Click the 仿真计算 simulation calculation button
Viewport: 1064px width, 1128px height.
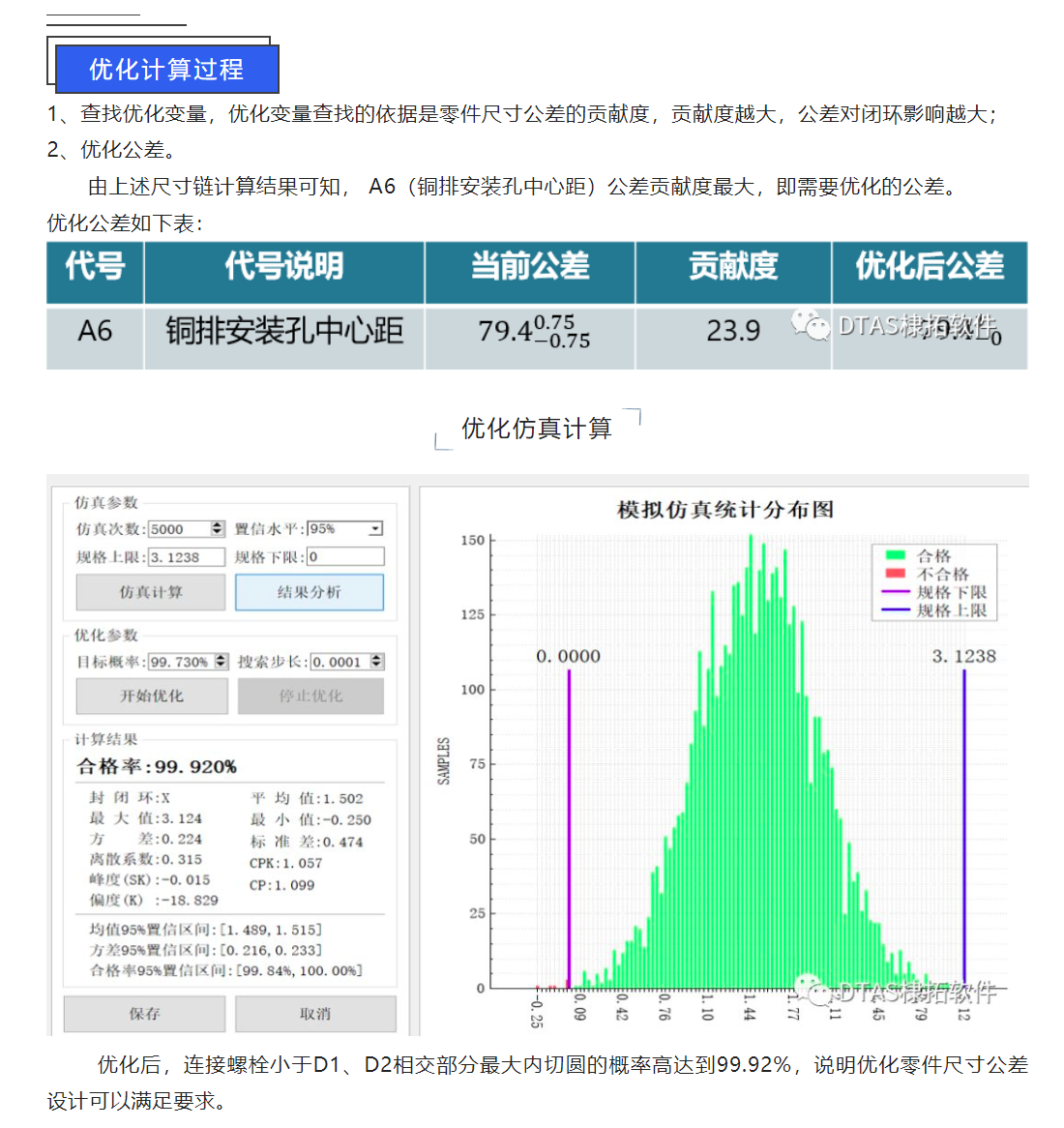(150, 592)
